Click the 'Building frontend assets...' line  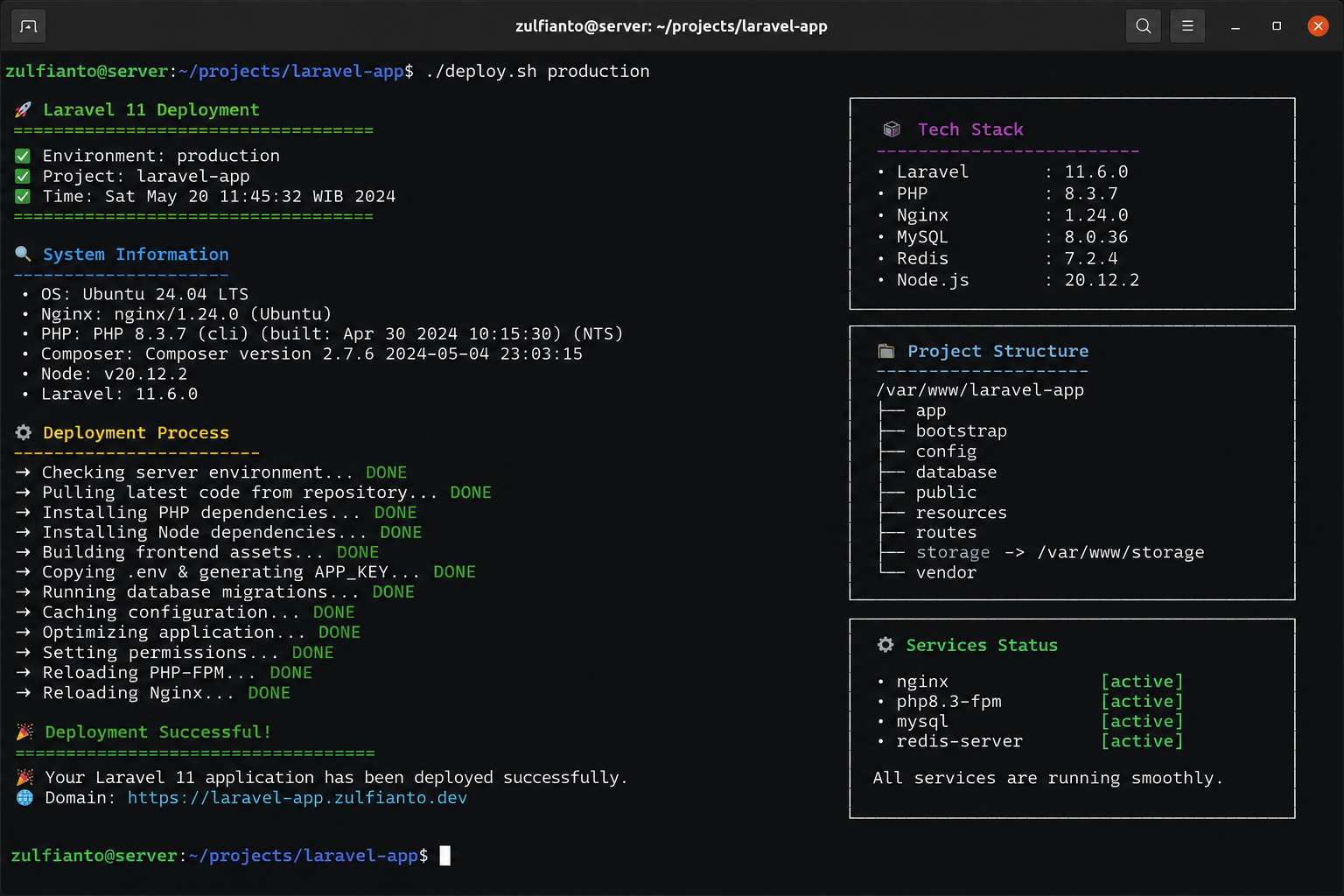(x=198, y=552)
